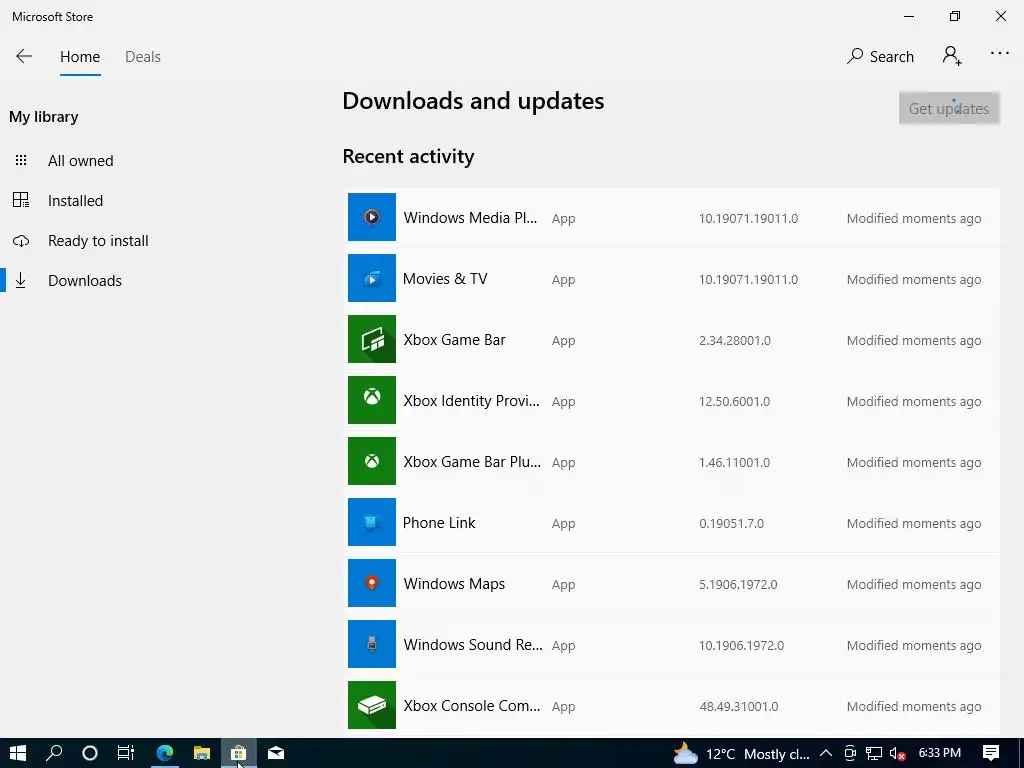
Task: Open the Xbox Game Bar app icon
Action: (372, 339)
